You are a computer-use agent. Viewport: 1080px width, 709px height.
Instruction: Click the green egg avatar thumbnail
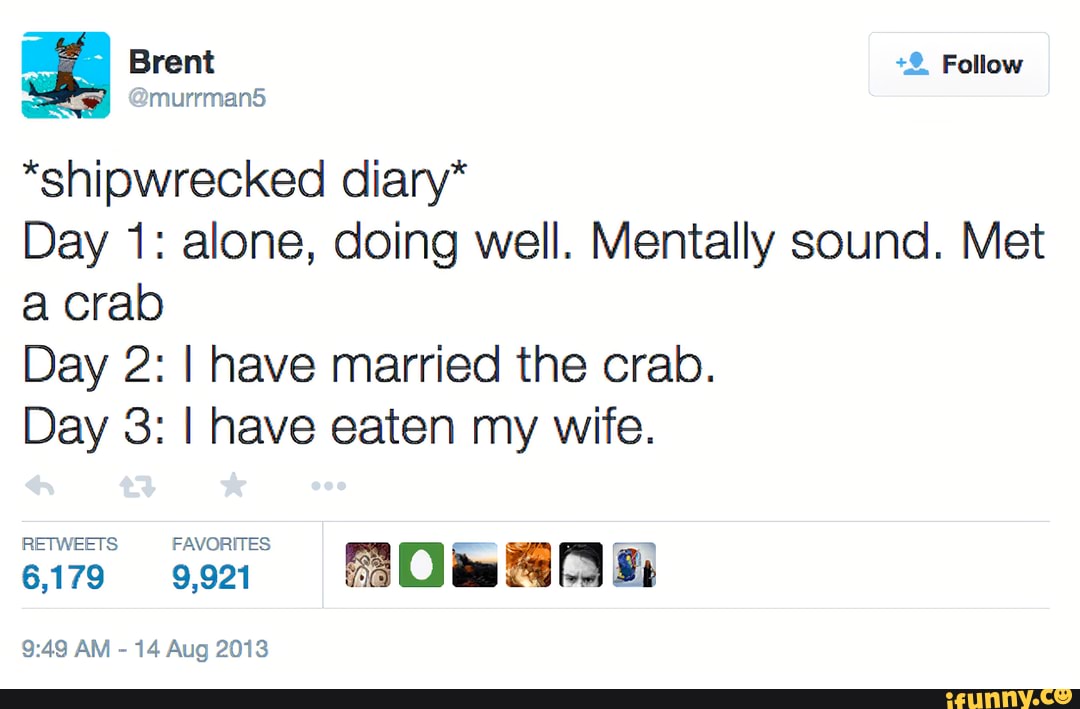421,565
